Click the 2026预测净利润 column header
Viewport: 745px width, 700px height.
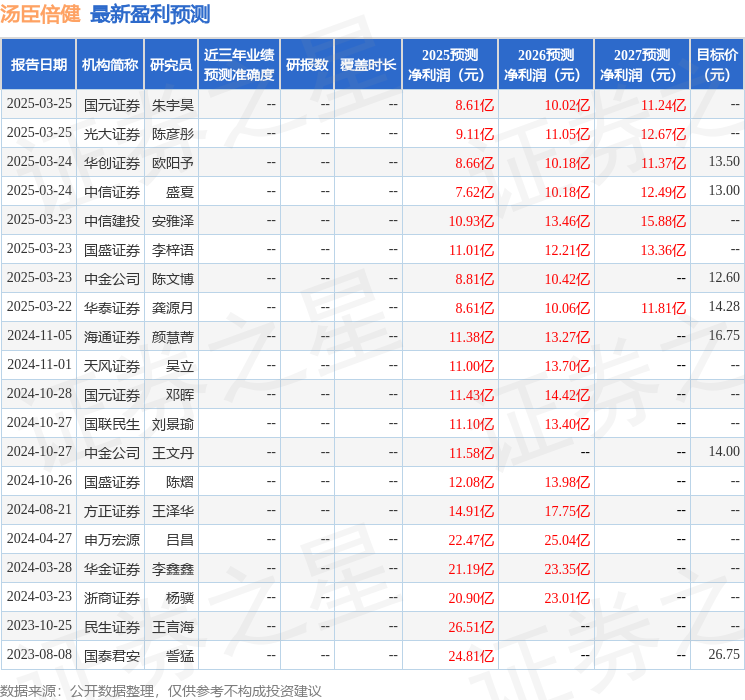point(546,65)
